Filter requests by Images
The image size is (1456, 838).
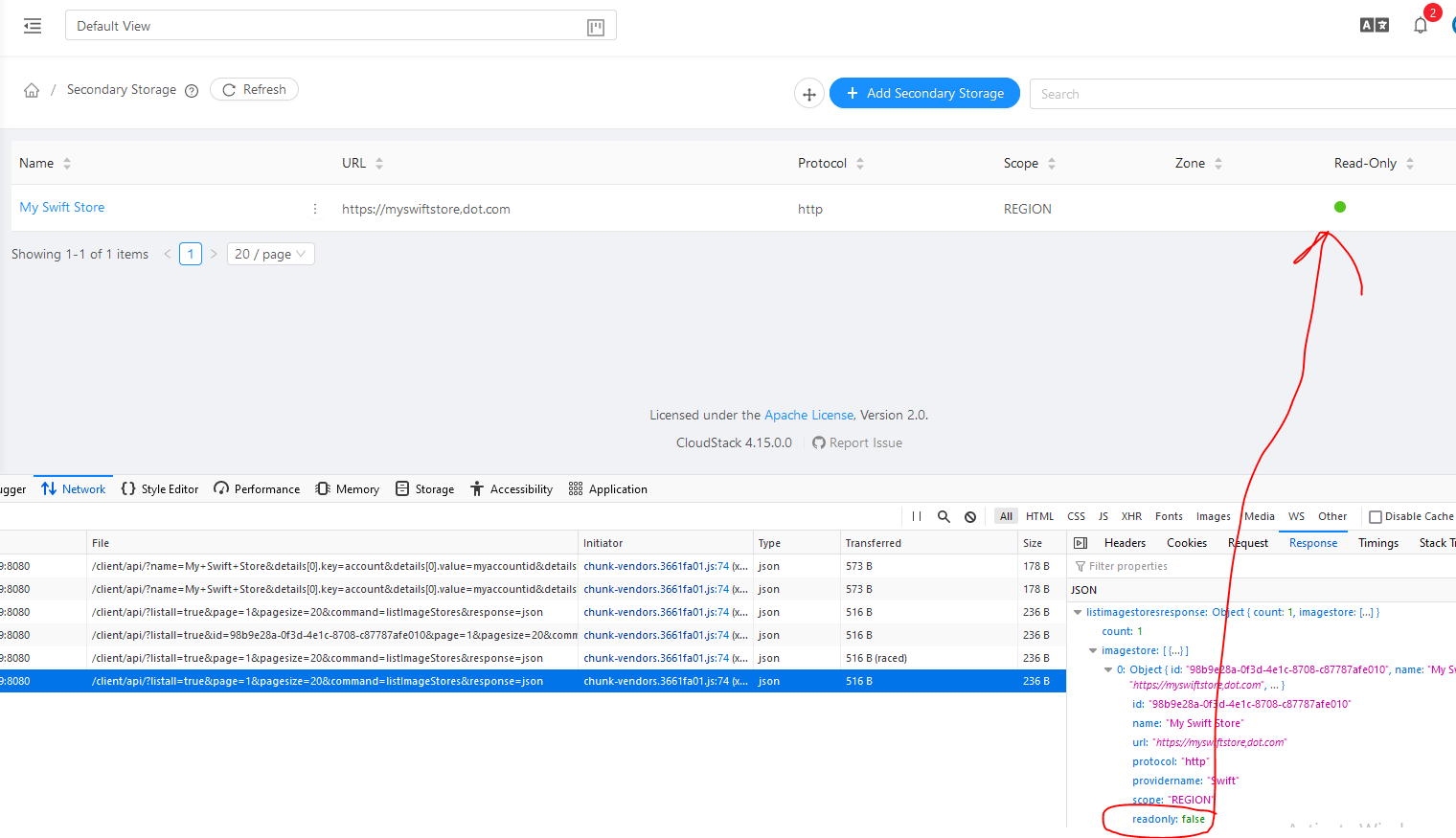[1214, 516]
